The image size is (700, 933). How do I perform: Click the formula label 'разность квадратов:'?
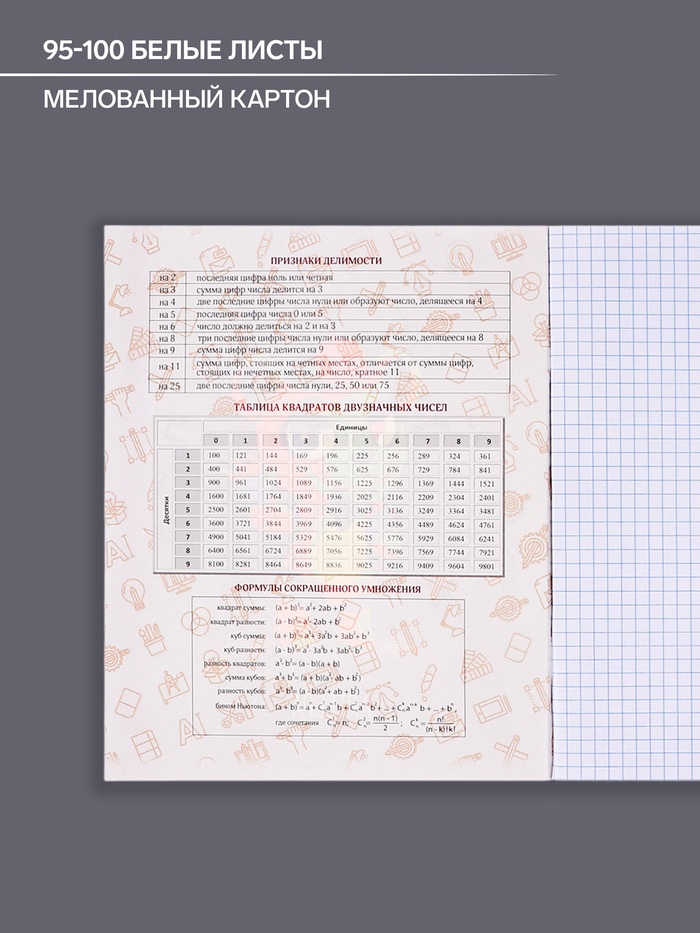coord(236,663)
